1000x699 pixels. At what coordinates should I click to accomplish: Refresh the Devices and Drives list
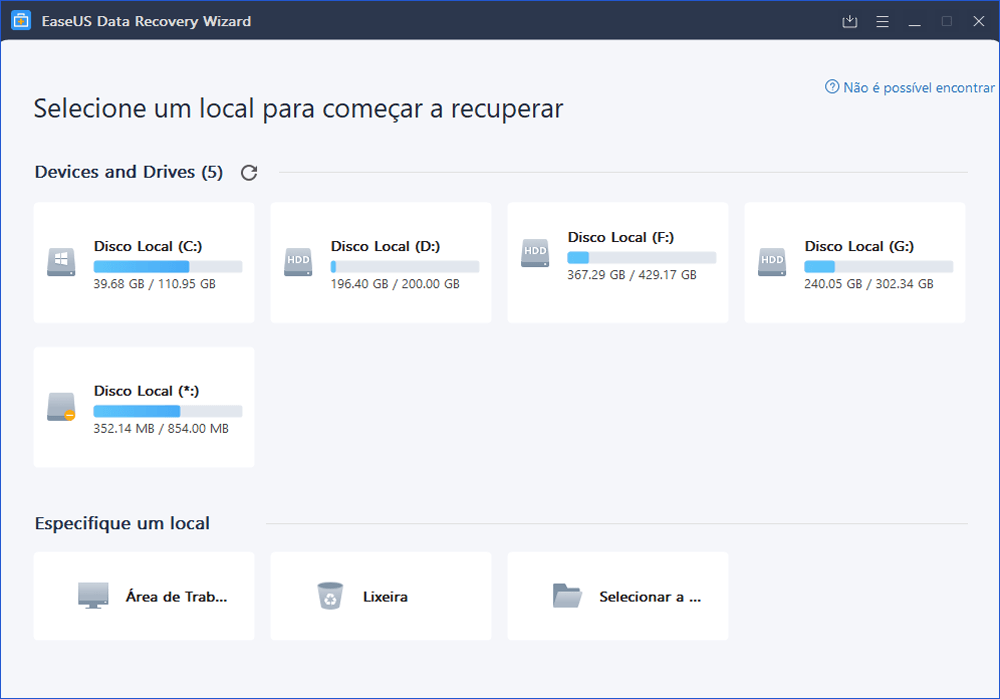[x=248, y=172]
